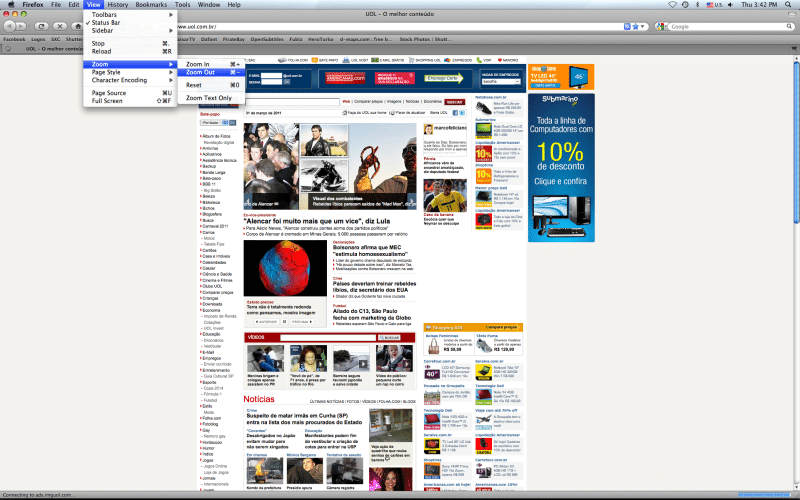Open the OpenSubtitles bookmark
This screenshot has height=500, width=800.
coord(267,39)
